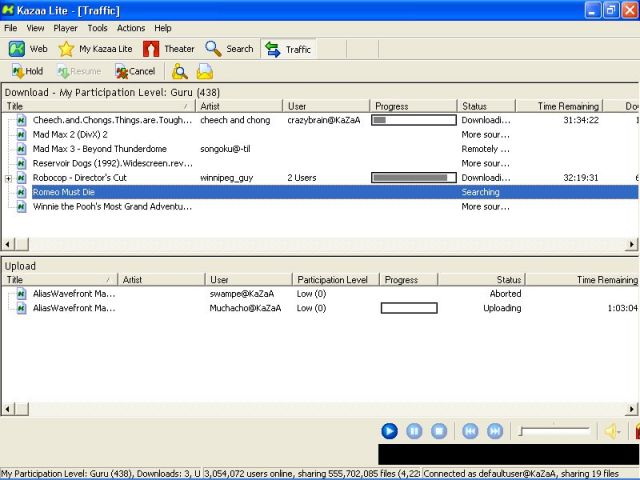Click download Time Remaining column header

click(559, 107)
